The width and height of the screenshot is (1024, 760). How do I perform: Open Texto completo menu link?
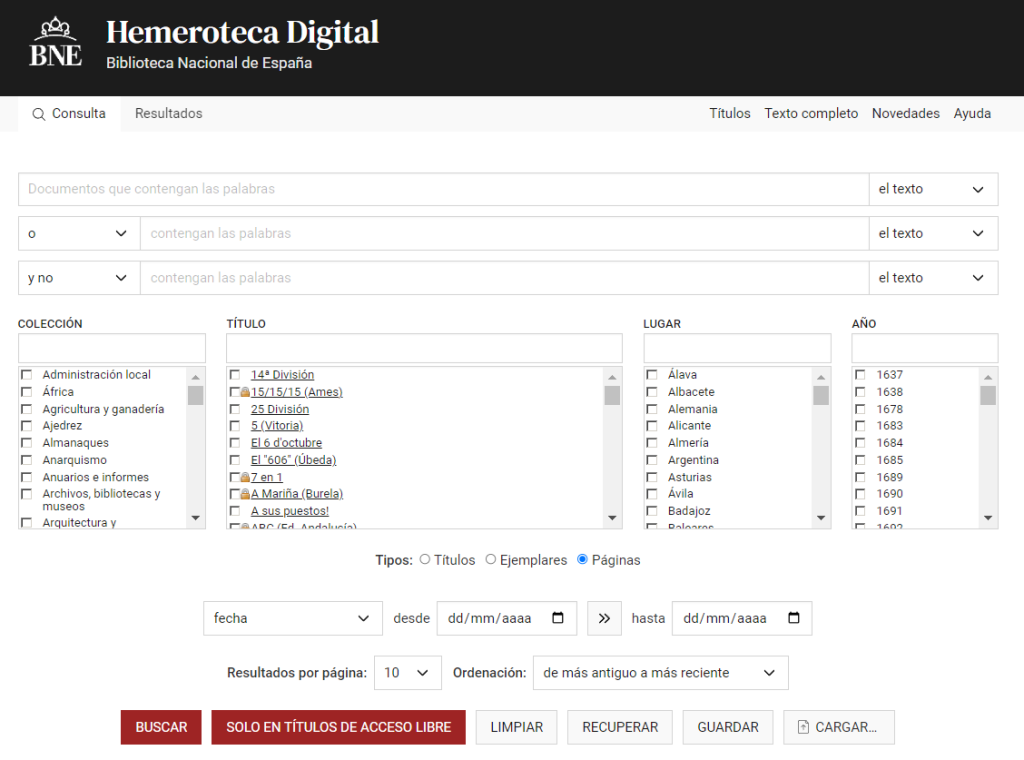click(x=811, y=114)
